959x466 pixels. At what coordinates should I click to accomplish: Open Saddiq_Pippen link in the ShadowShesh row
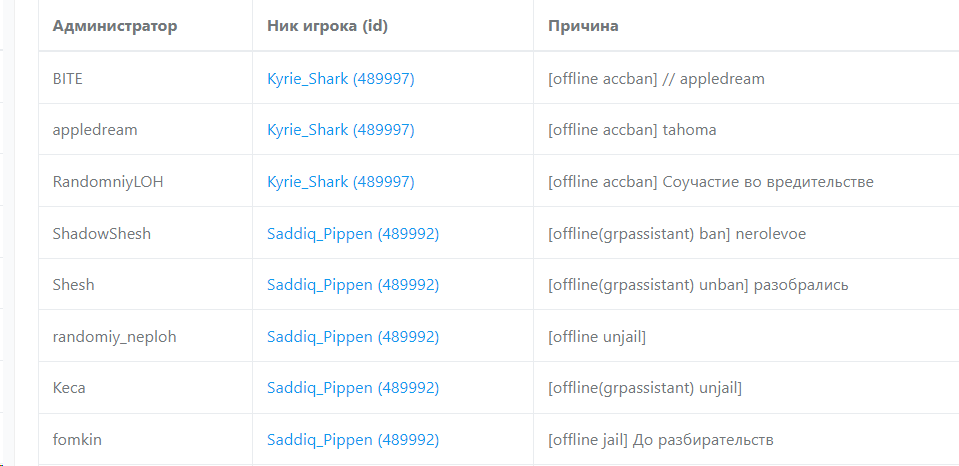tap(353, 234)
